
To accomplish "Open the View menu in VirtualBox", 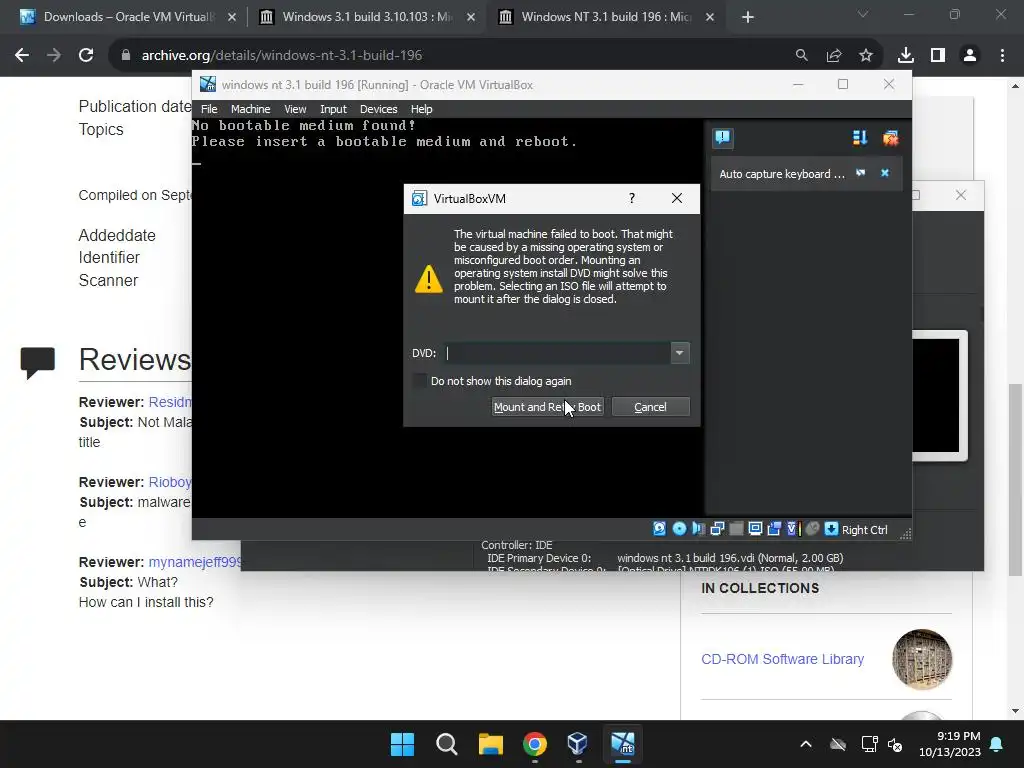I will (295, 109).
